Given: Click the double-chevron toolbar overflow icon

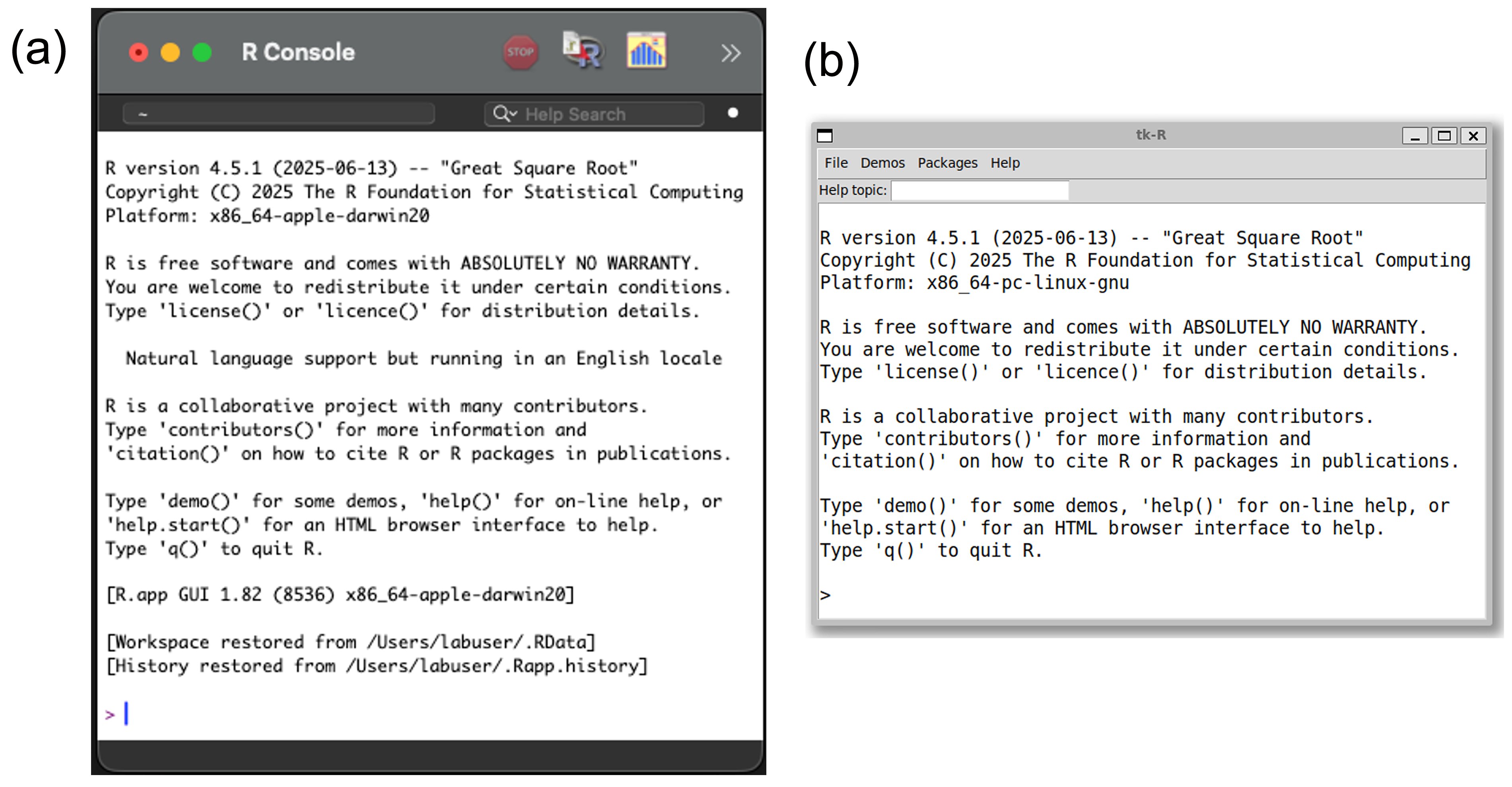Looking at the screenshot, I should click(731, 53).
